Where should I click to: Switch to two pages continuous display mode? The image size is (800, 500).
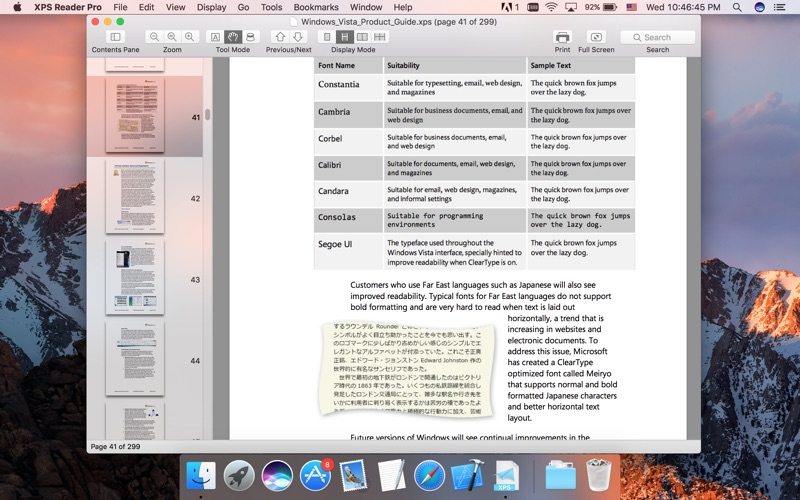[x=380, y=37]
